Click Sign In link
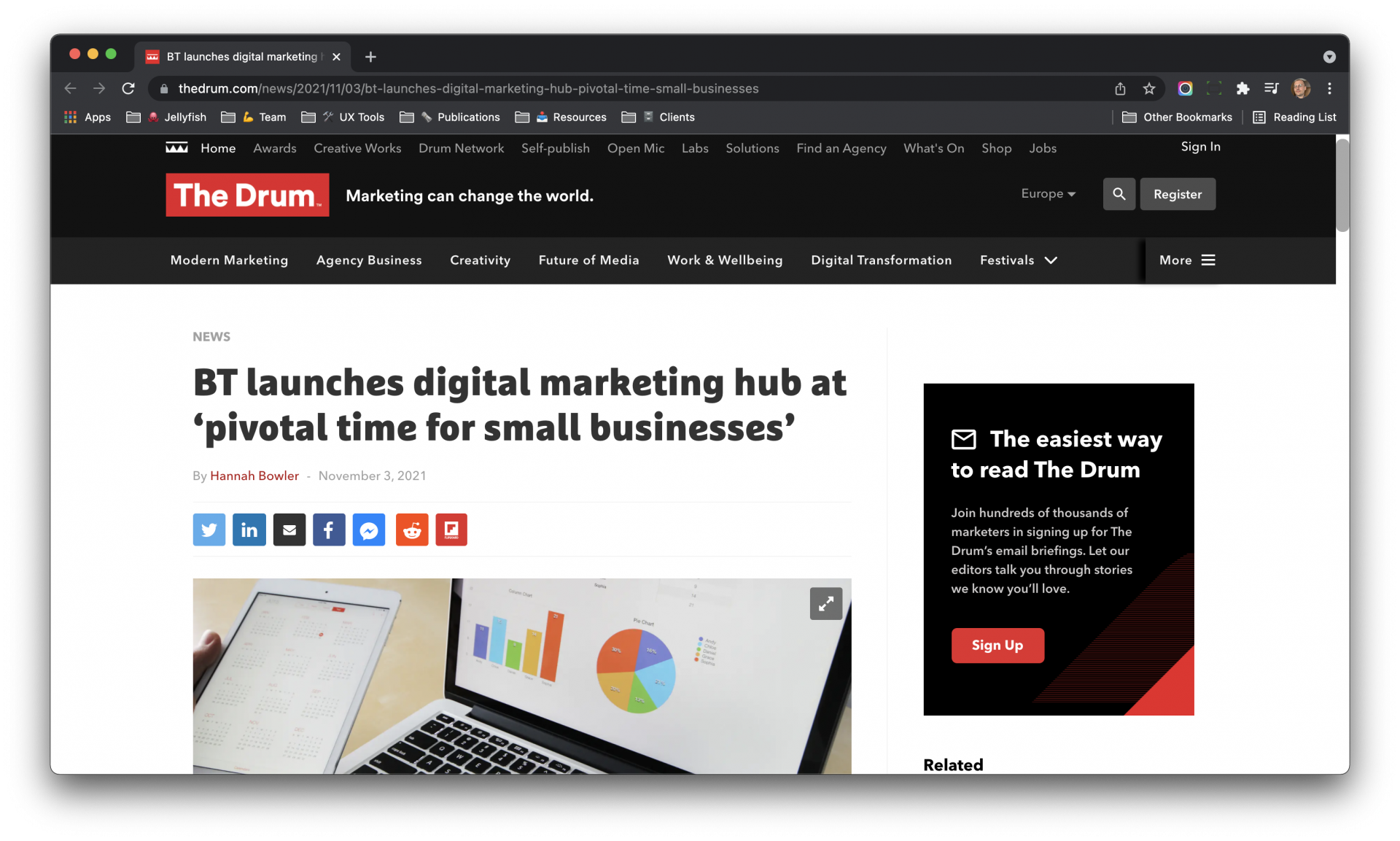 [1200, 147]
